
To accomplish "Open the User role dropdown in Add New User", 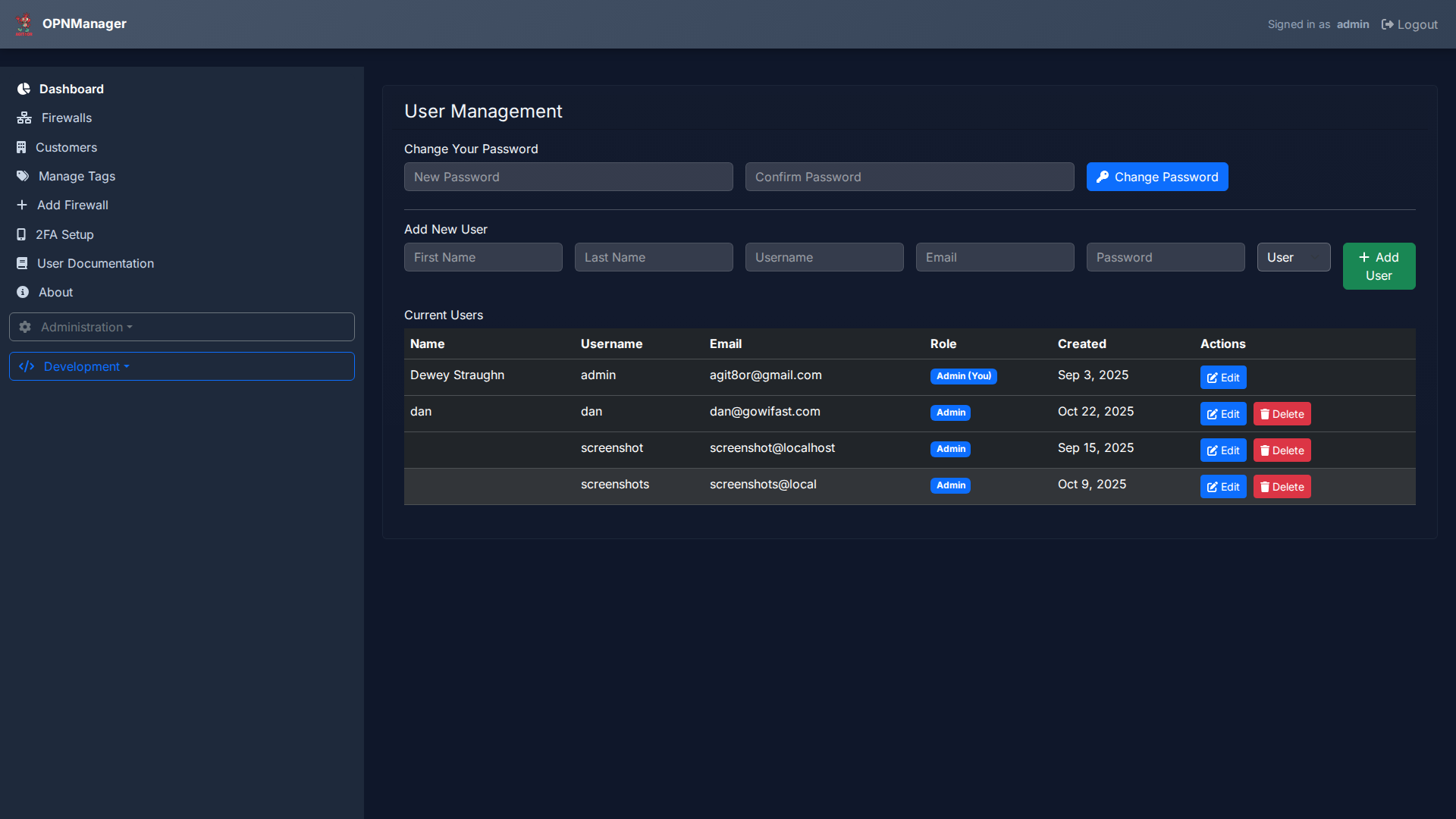I will tap(1293, 257).
